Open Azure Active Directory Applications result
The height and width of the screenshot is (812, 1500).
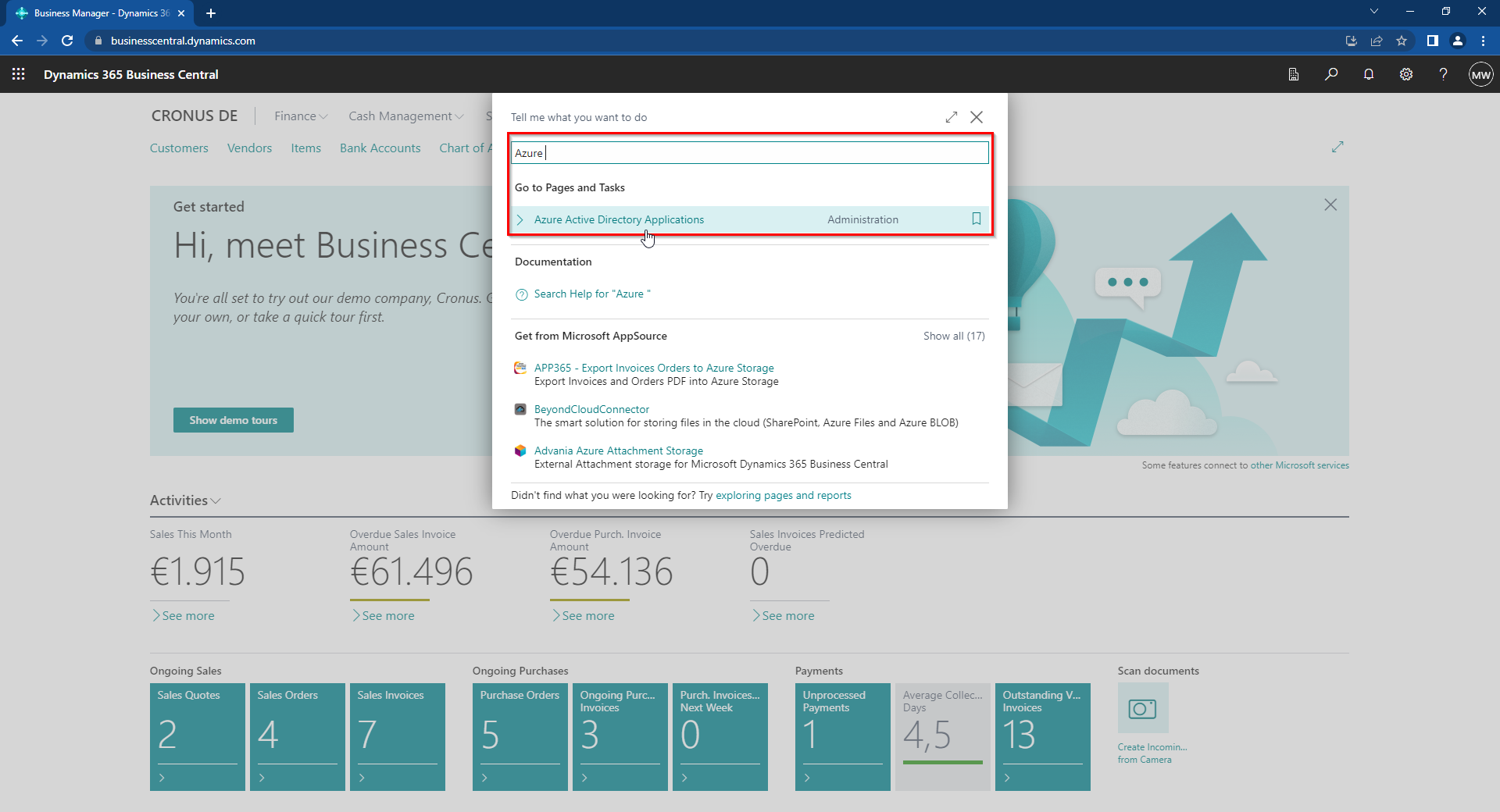point(619,219)
